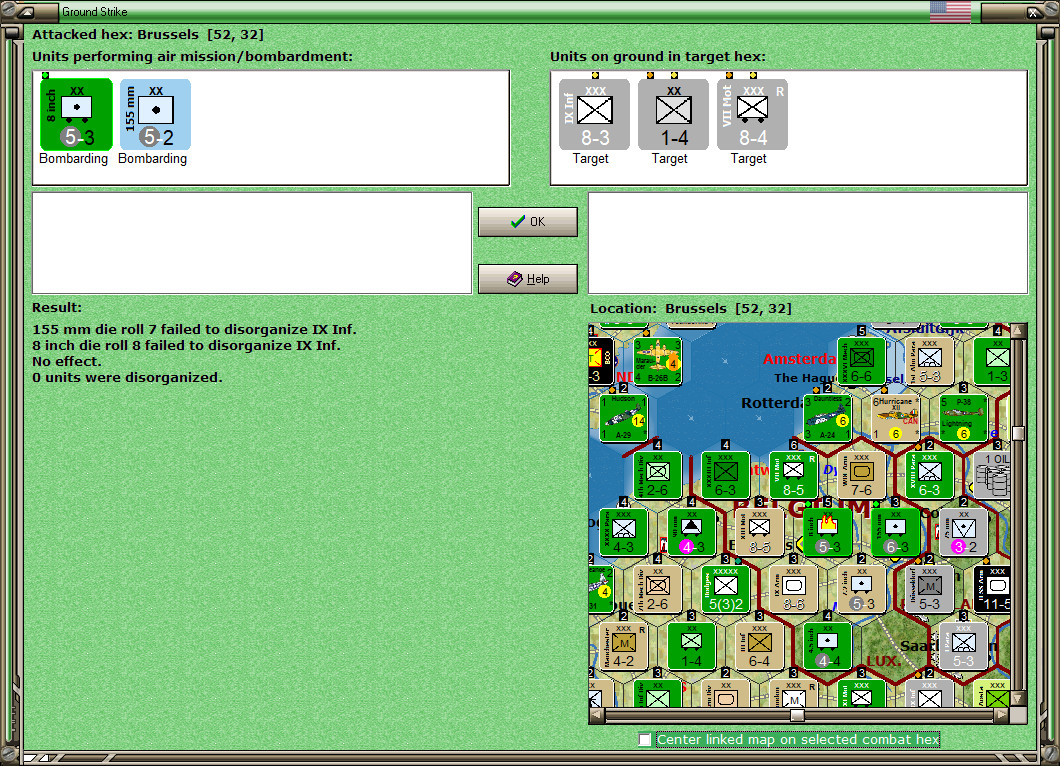Click the VIII Arm 7-6 counter

pyautogui.click(x=861, y=475)
